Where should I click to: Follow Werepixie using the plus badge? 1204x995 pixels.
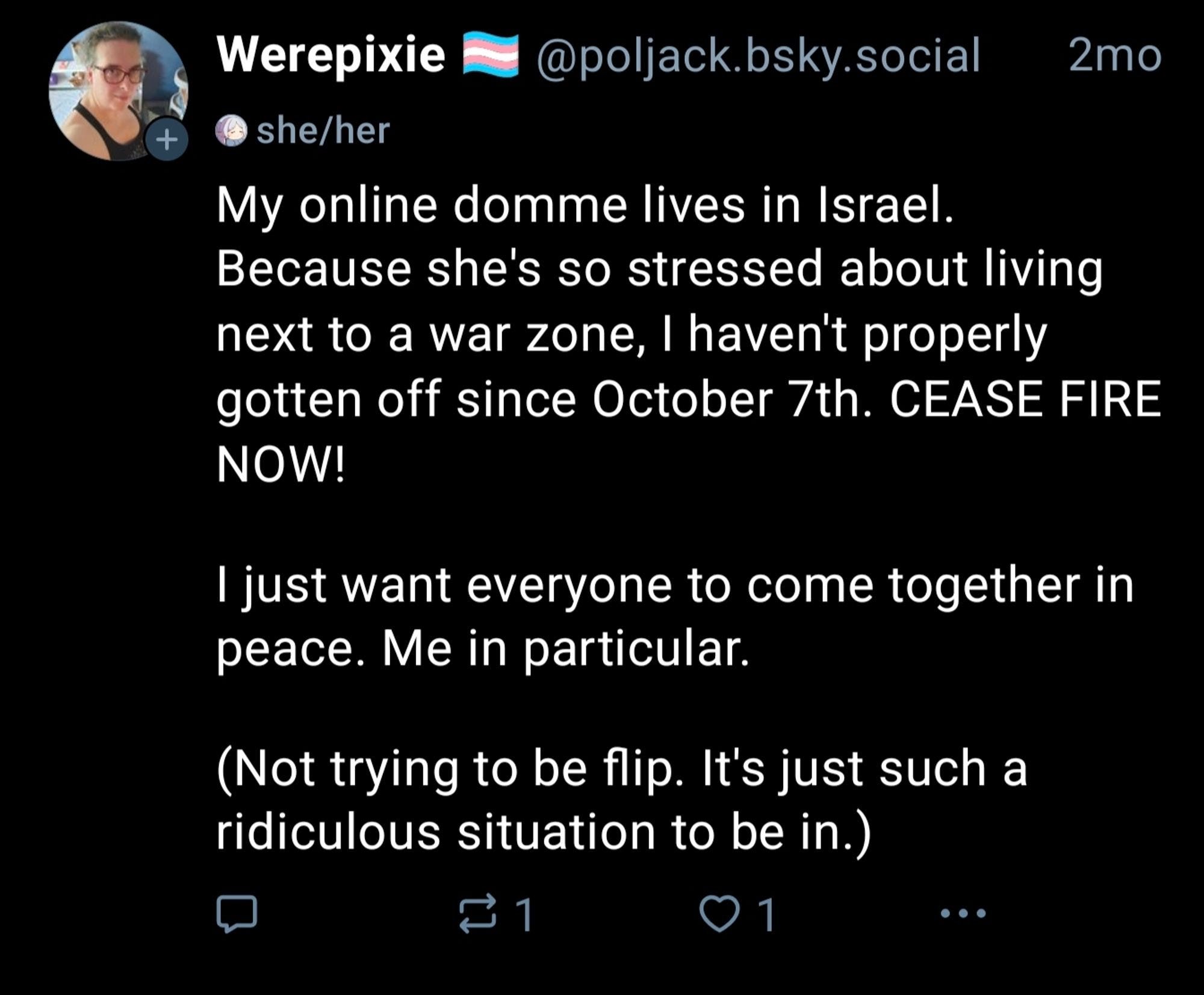click(167, 140)
